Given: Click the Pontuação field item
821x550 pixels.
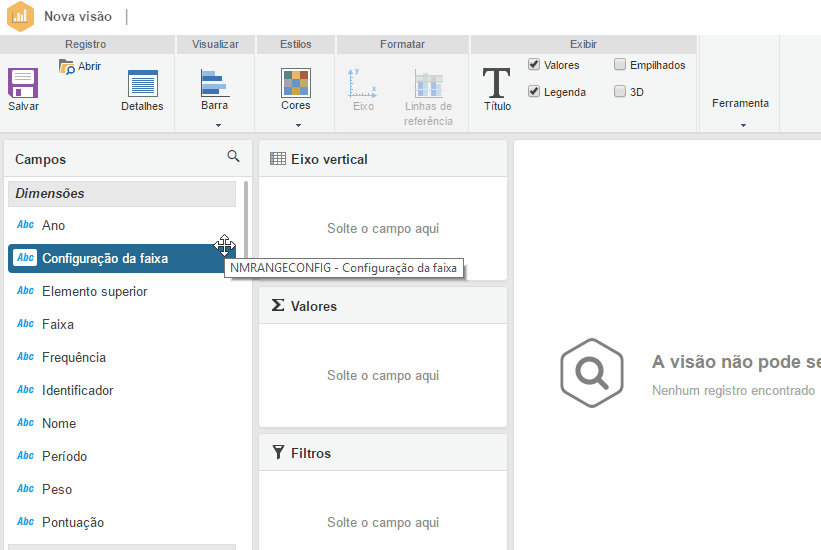Looking at the screenshot, I should (x=73, y=522).
